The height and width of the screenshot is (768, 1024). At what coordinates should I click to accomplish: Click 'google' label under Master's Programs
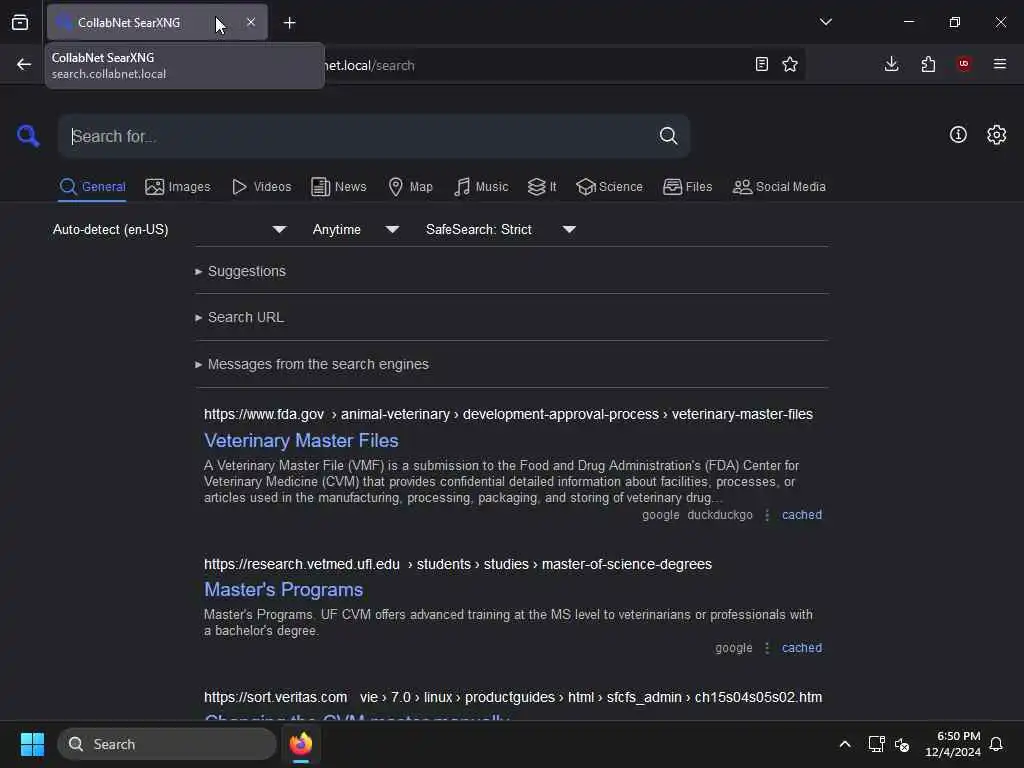pyautogui.click(x=733, y=648)
